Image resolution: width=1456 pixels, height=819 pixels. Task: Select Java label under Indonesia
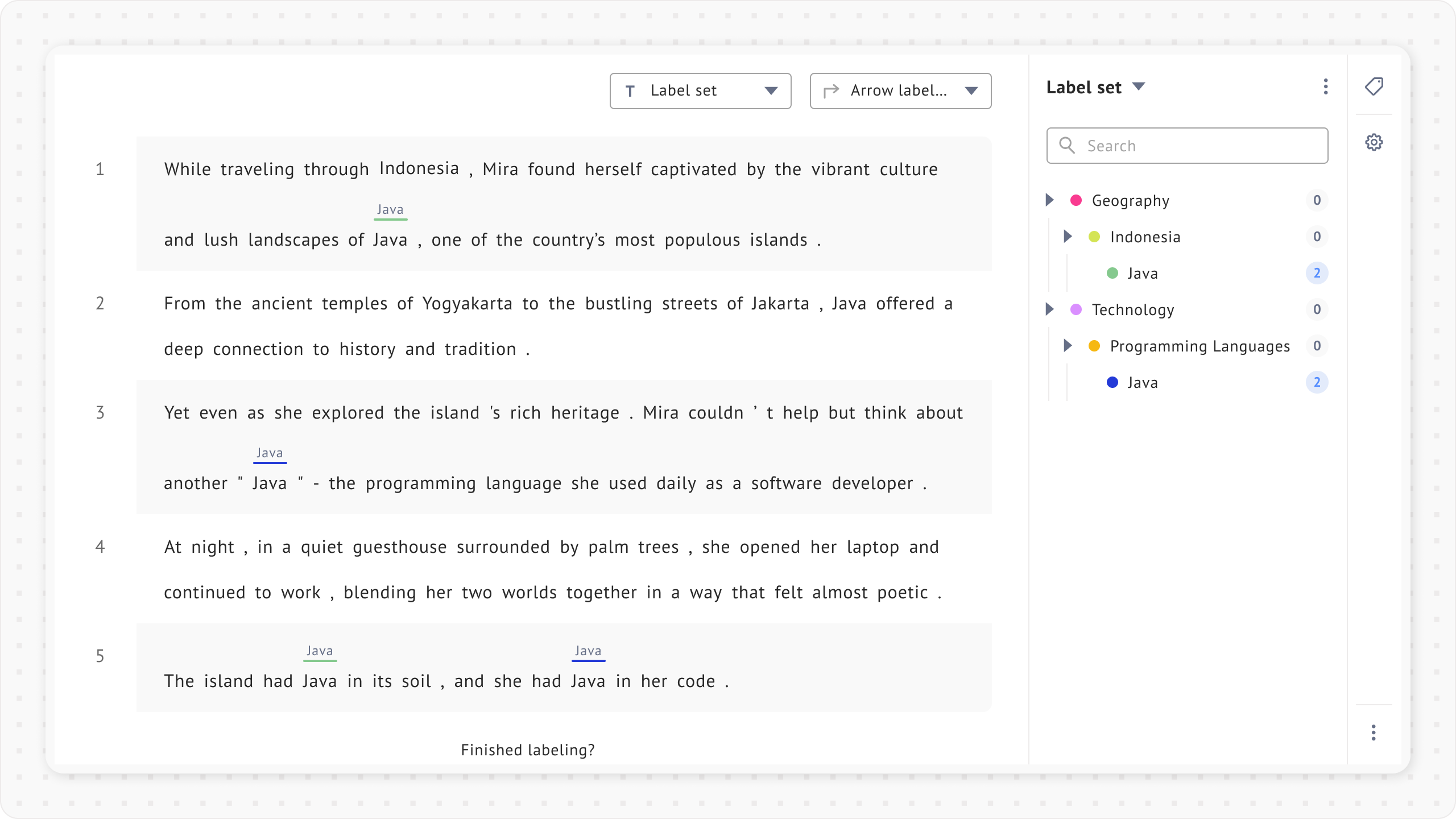click(x=1142, y=274)
